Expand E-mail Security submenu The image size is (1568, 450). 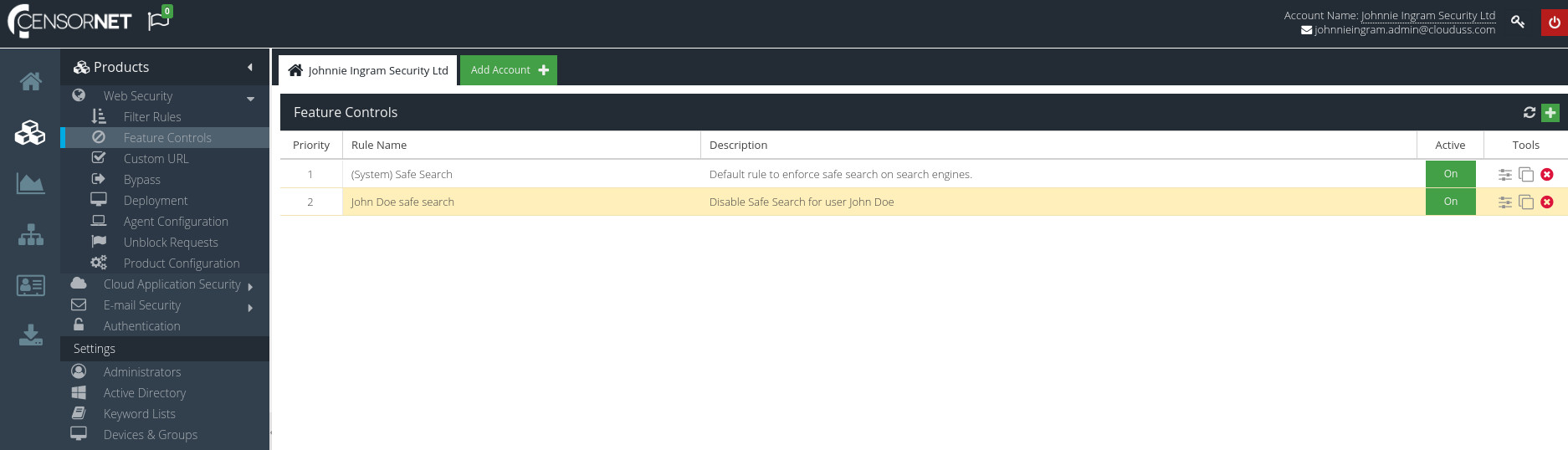pos(250,308)
